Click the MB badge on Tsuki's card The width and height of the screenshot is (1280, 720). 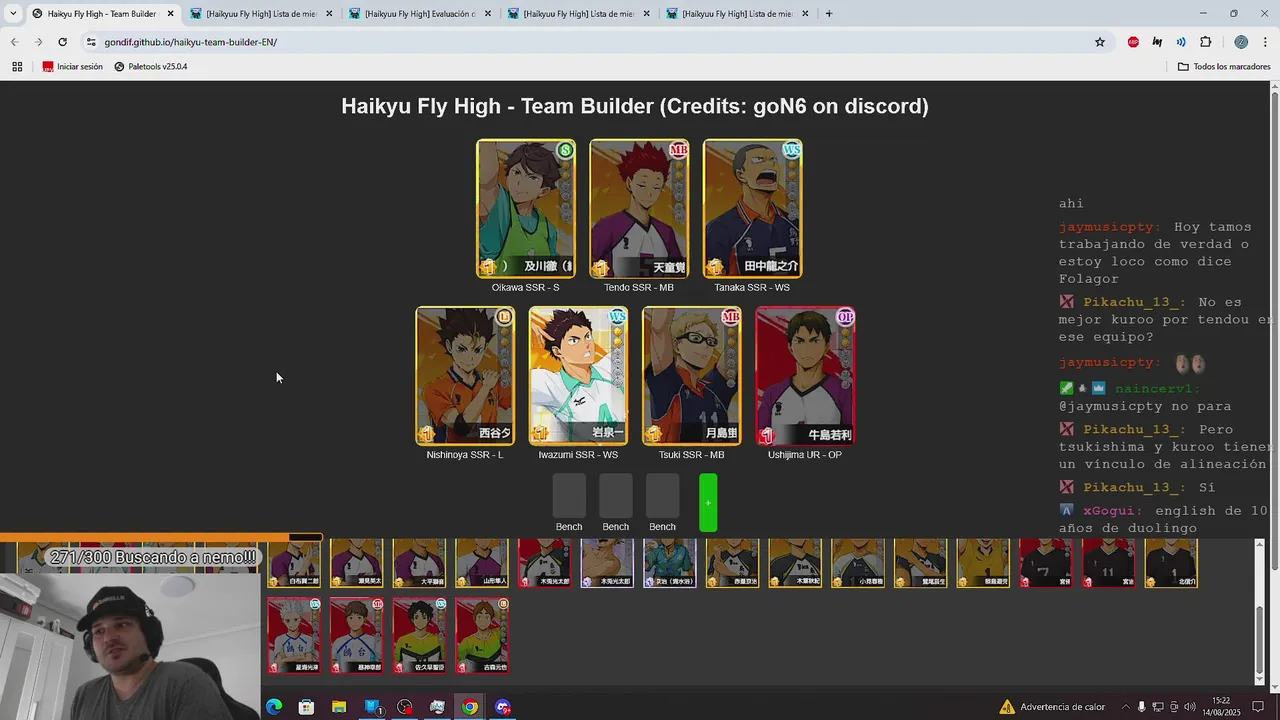[x=731, y=317]
